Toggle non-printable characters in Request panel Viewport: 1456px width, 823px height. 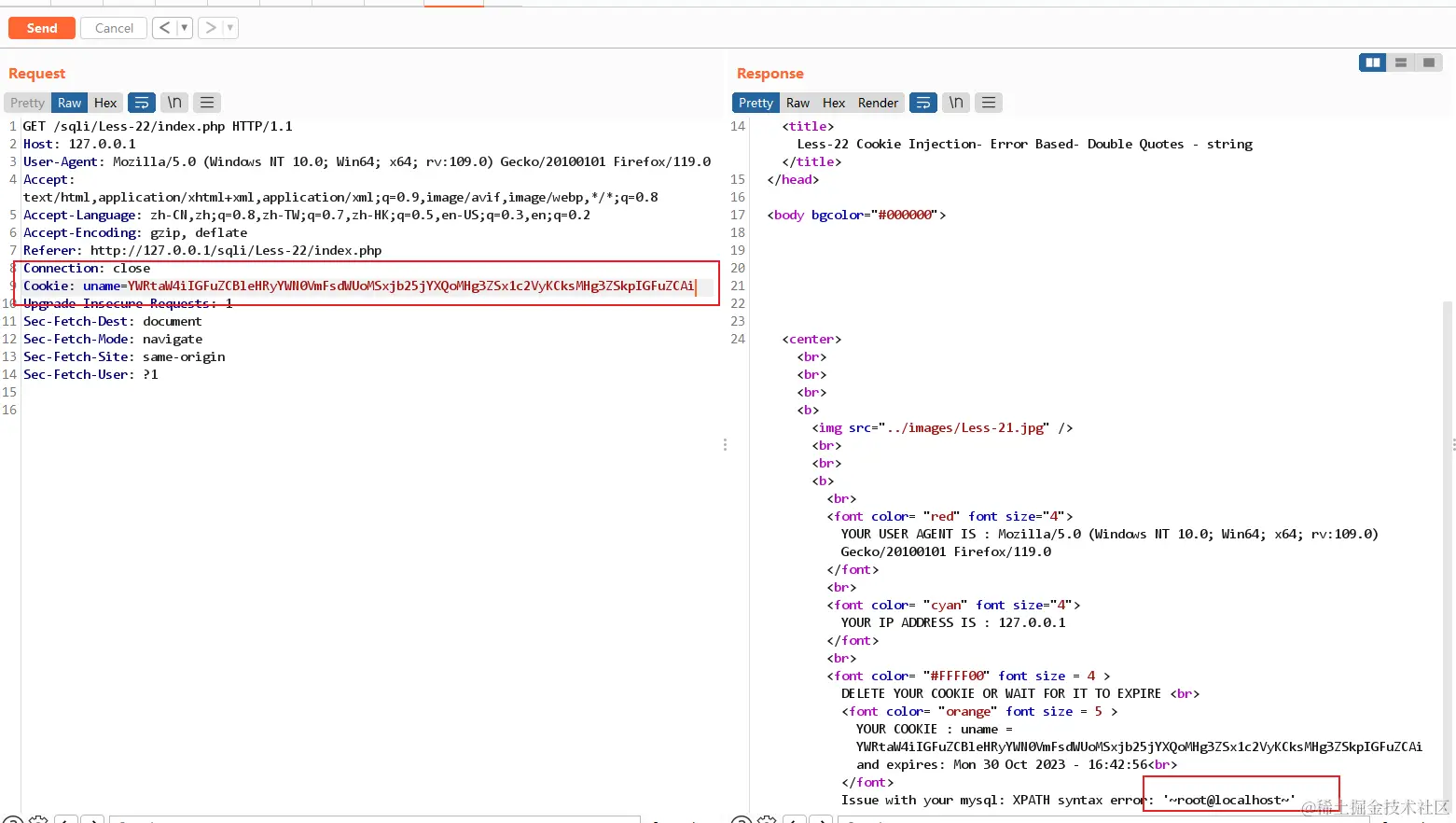(174, 103)
